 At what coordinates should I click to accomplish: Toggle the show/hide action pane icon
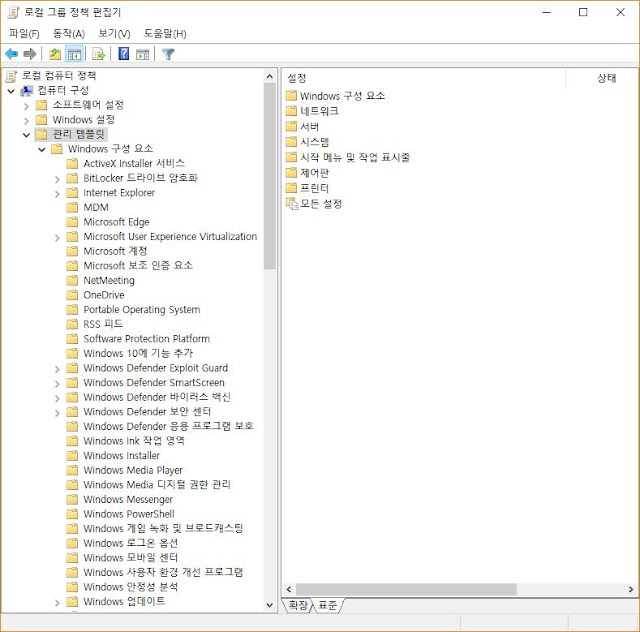click(142, 54)
